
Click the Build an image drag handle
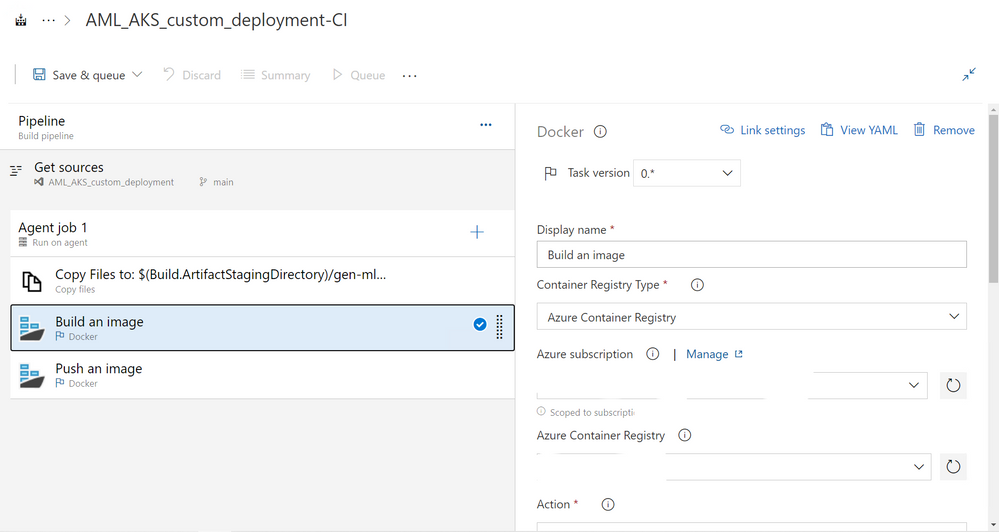pyautogui.click(x=500, y=327)
